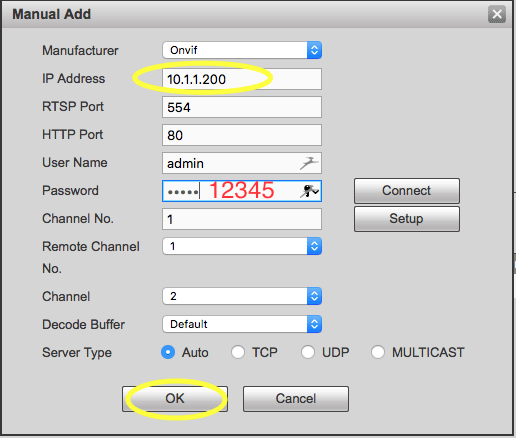Click the autofill icon in User Name field

(309, 163)
